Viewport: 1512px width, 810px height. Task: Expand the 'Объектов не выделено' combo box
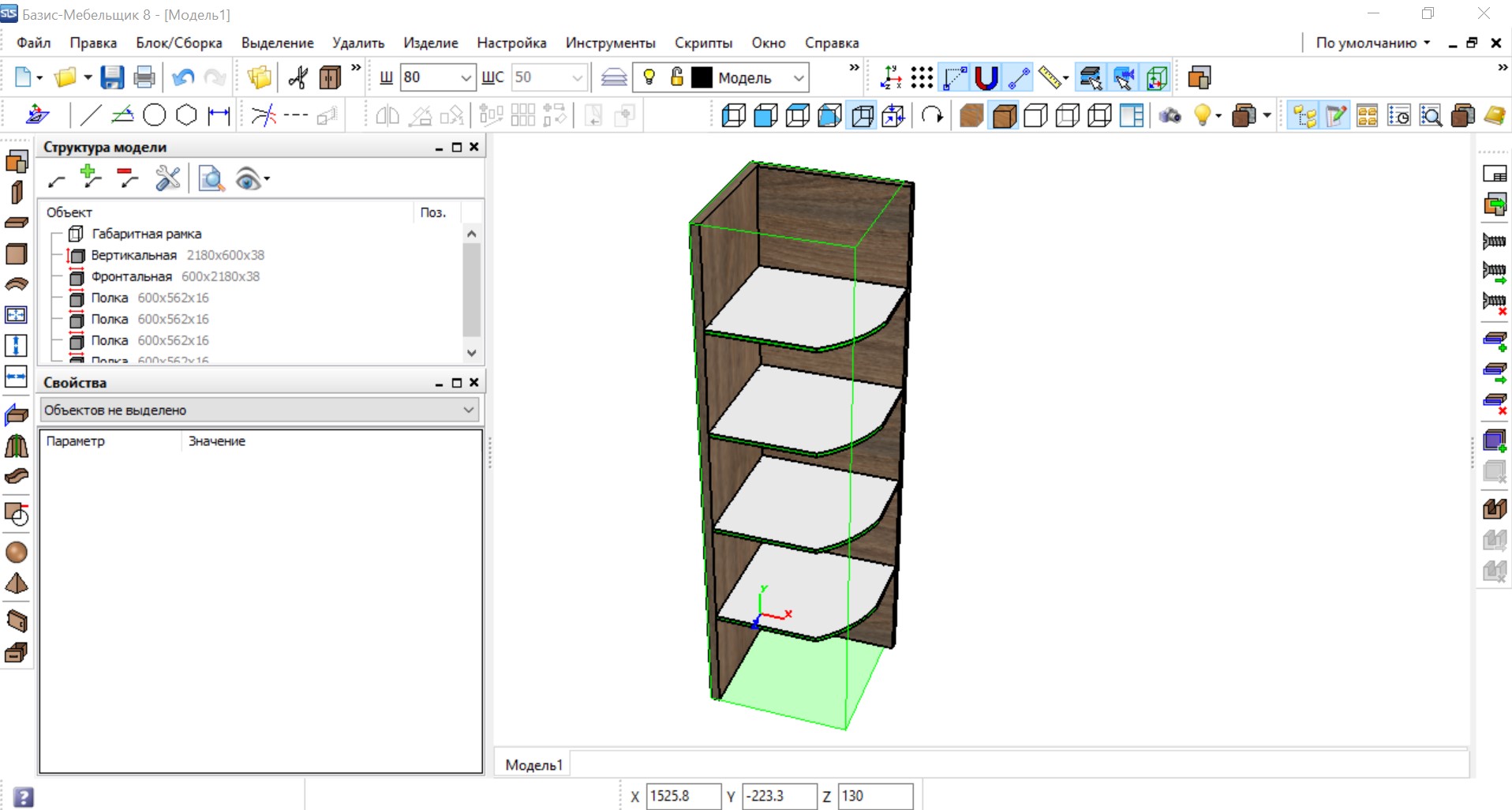468,410
